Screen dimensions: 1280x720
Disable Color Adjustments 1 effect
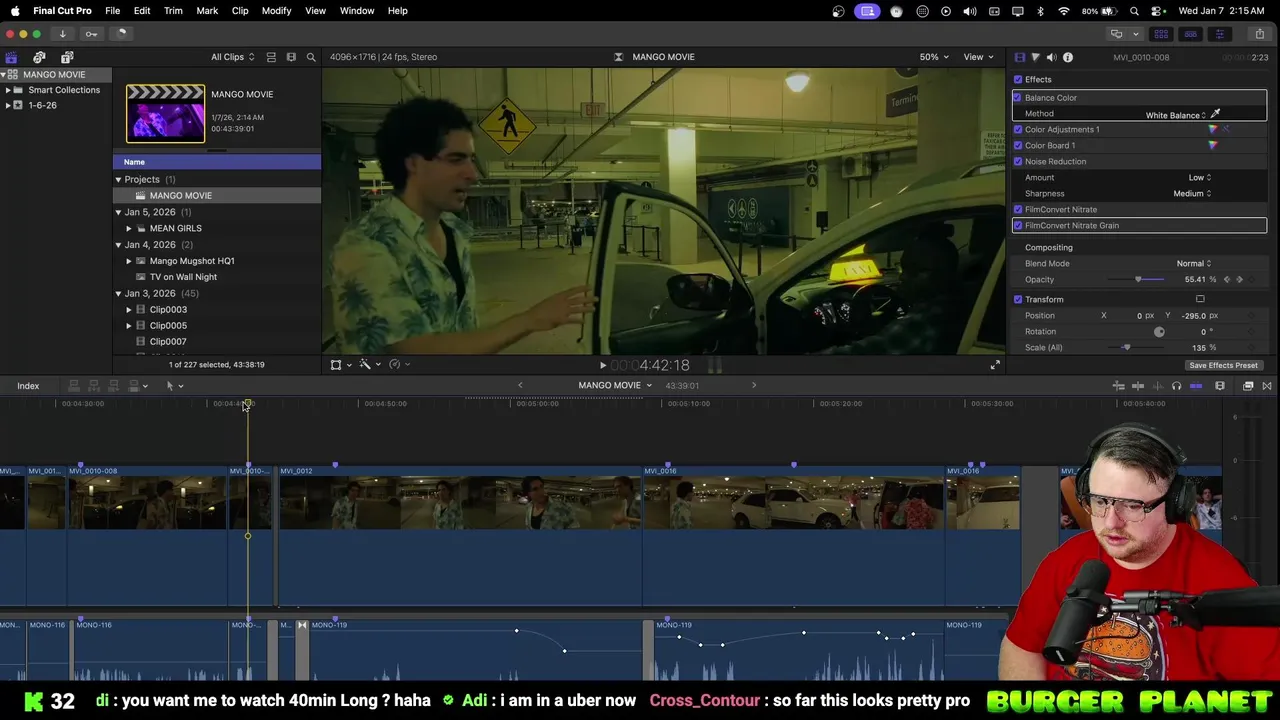pos(1018,129)
